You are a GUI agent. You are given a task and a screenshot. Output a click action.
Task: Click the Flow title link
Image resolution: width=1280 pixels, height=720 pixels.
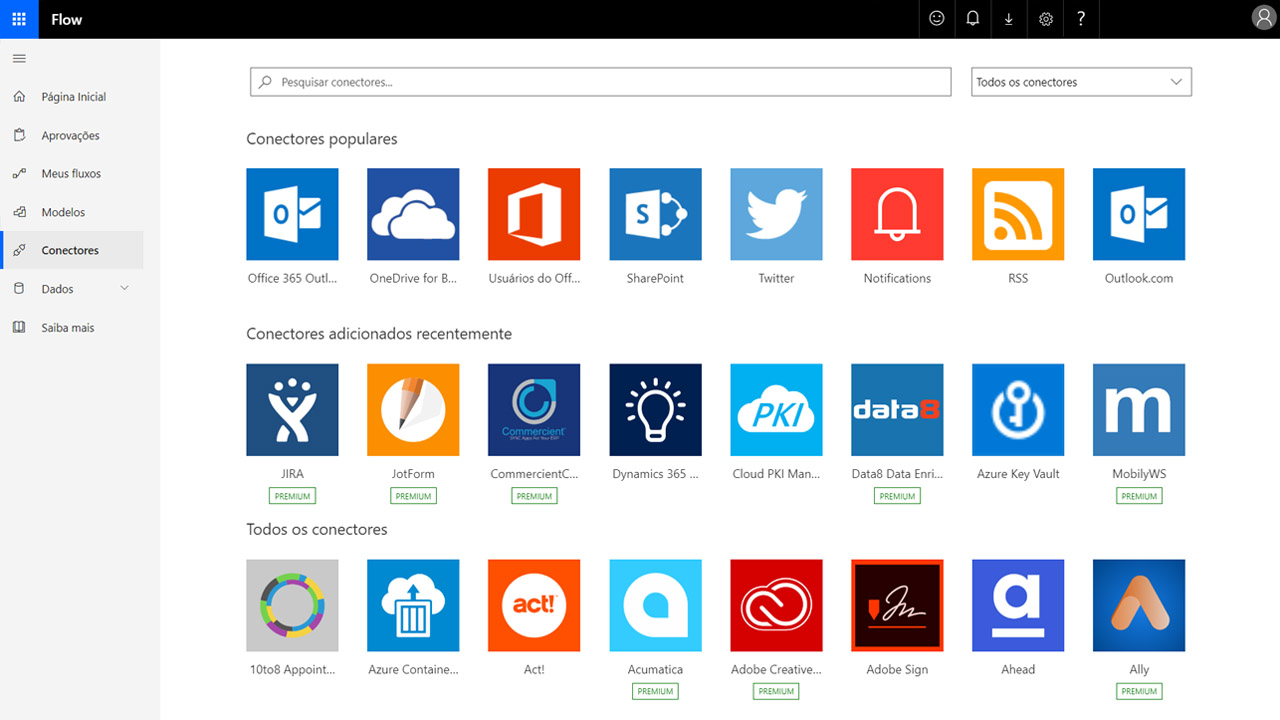67,19
